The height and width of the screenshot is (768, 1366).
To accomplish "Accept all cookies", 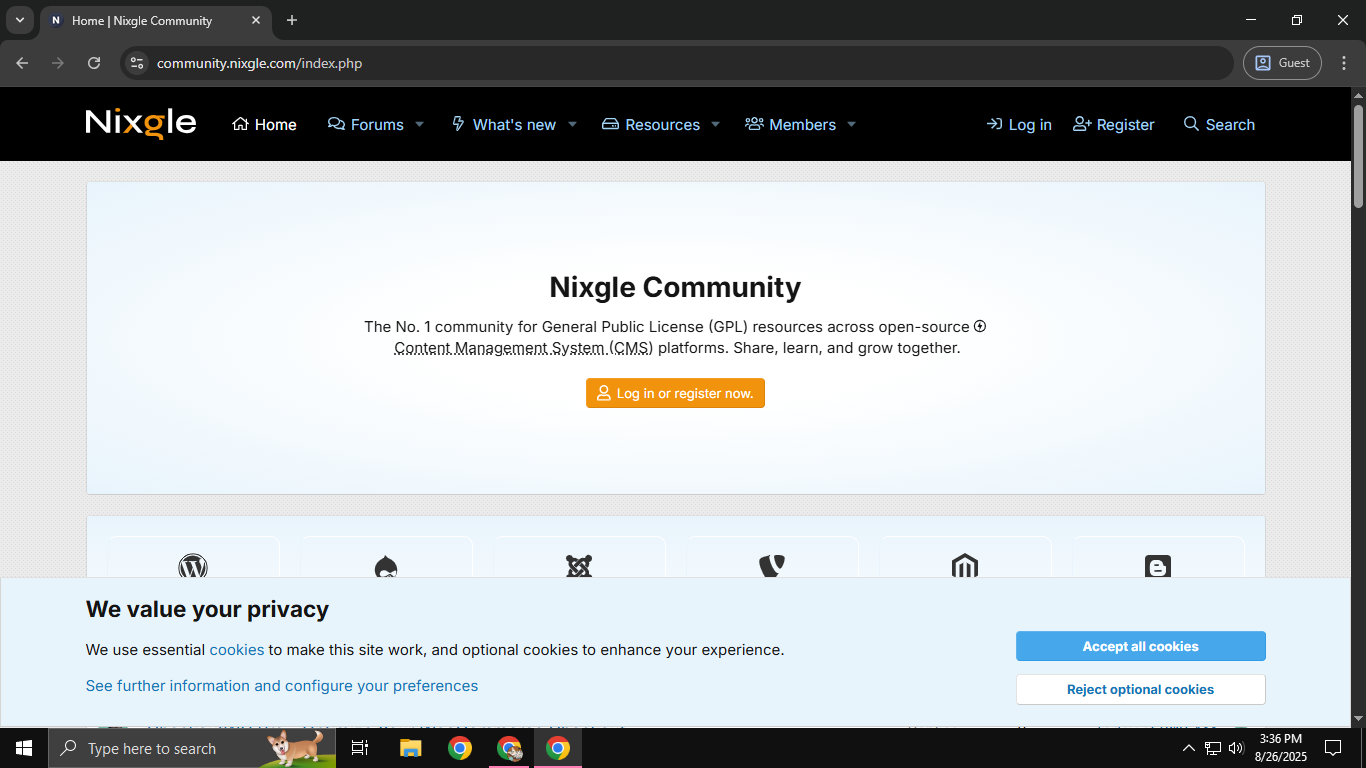I will 1141,646.
